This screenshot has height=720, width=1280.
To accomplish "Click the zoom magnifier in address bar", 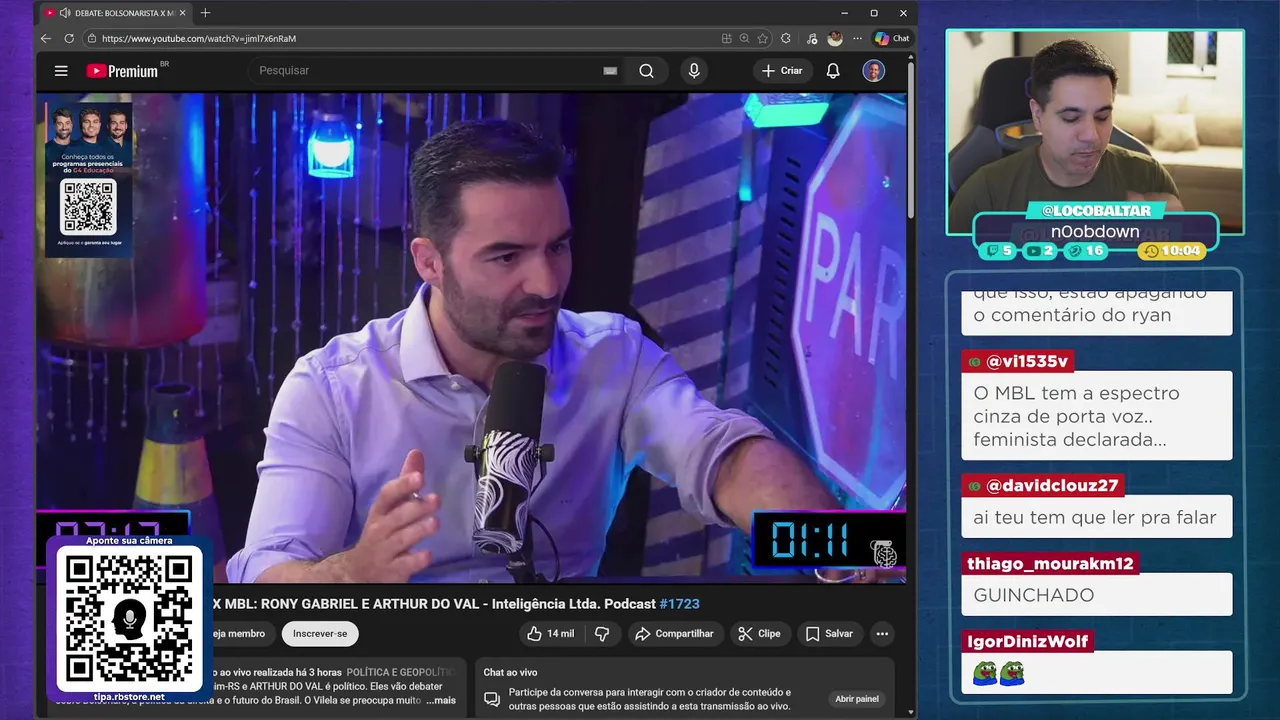I will point(744,38).
